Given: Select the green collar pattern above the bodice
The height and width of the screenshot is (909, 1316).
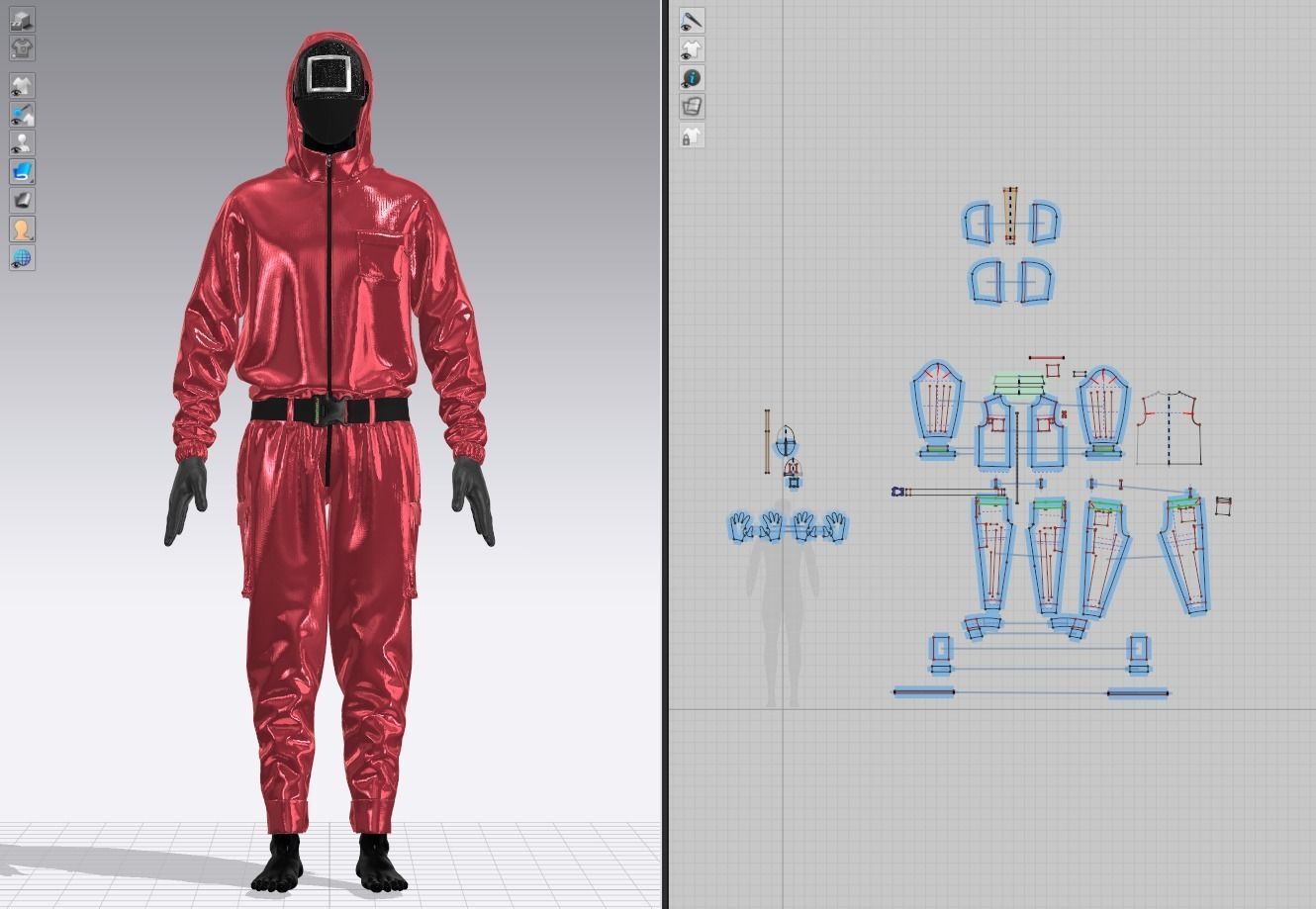Looking at the screenshot, I should [x=1020, y=384].
